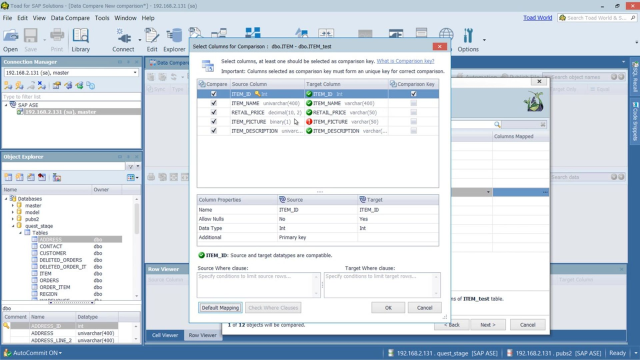The width and height of the screenshot is (640, 360).
Task: Open the connection dropdown in Connection Manager
Action: pos(135,73)
